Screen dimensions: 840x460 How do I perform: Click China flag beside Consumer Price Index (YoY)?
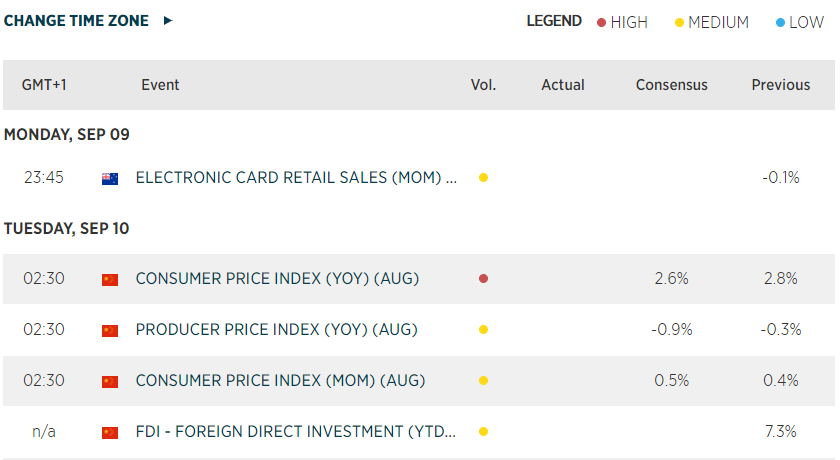(110, 280)
